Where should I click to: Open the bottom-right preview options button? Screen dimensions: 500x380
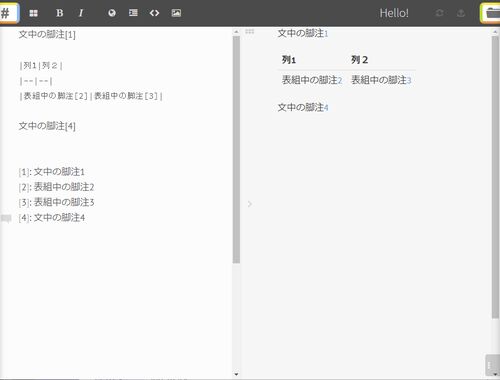[x=490, y=365]
